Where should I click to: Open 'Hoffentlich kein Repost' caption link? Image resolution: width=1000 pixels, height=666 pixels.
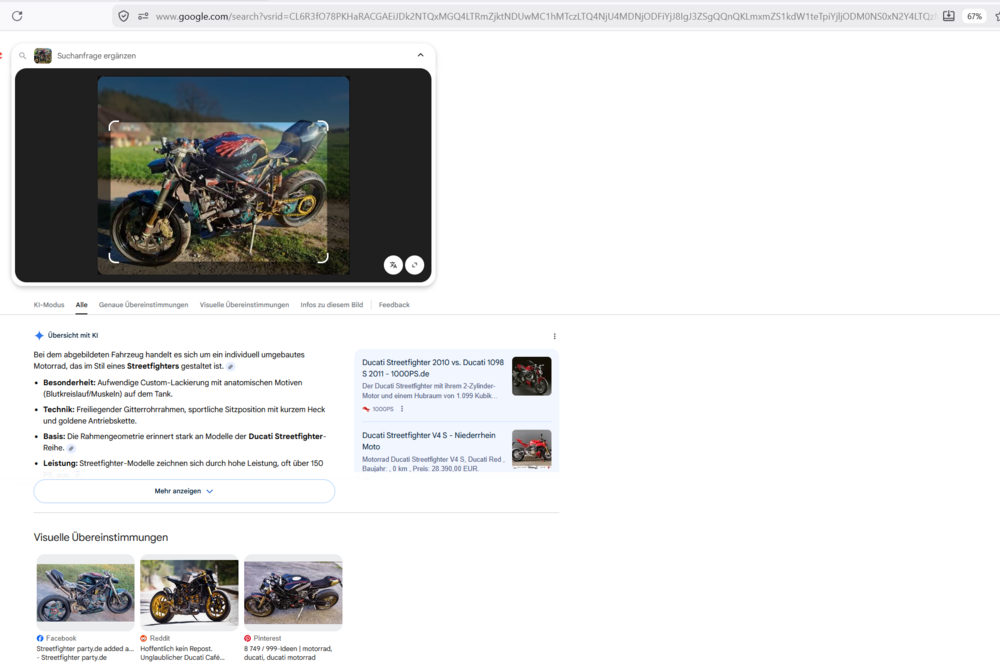(x=182, y=653)
